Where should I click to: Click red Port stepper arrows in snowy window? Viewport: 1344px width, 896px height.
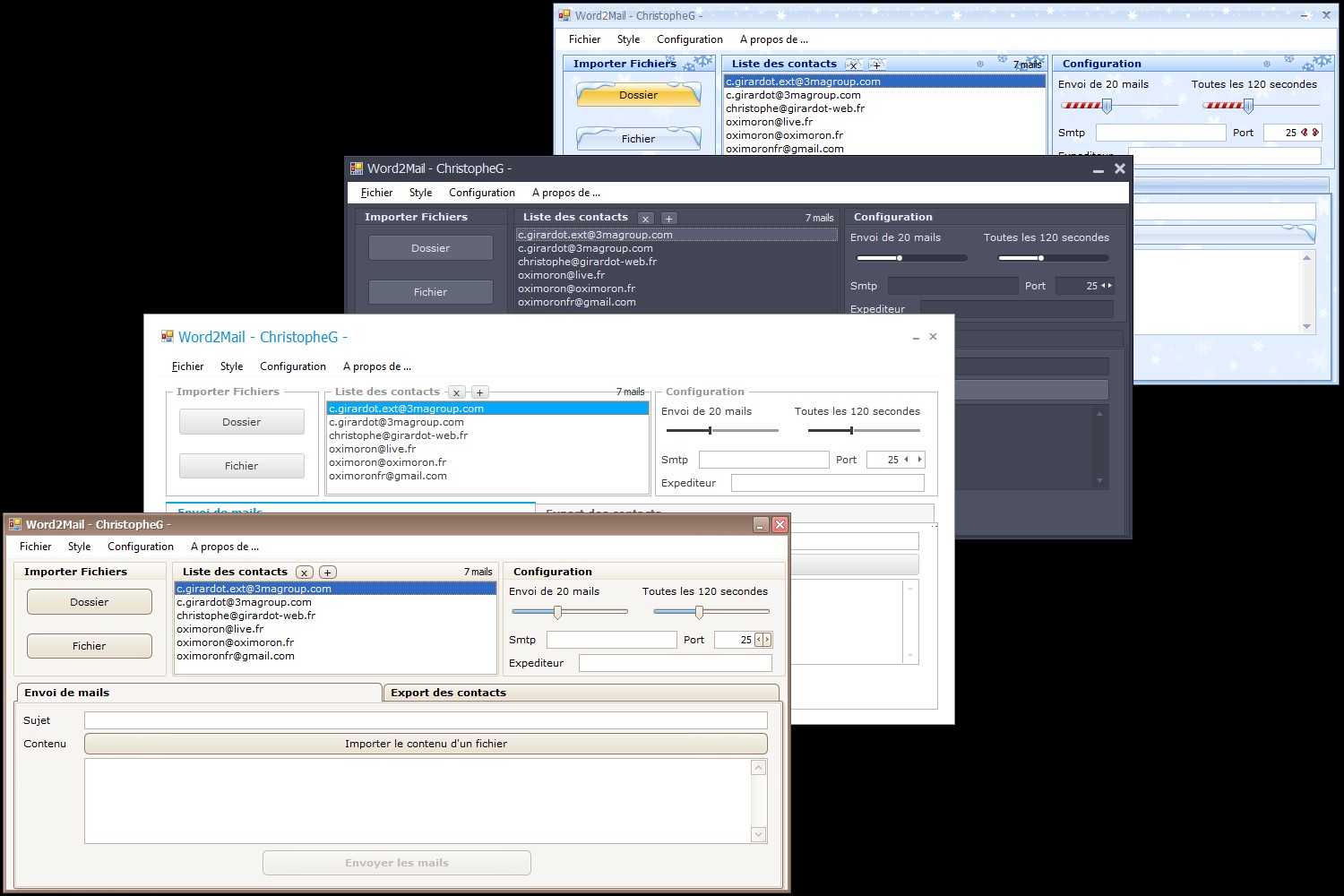1310,133
